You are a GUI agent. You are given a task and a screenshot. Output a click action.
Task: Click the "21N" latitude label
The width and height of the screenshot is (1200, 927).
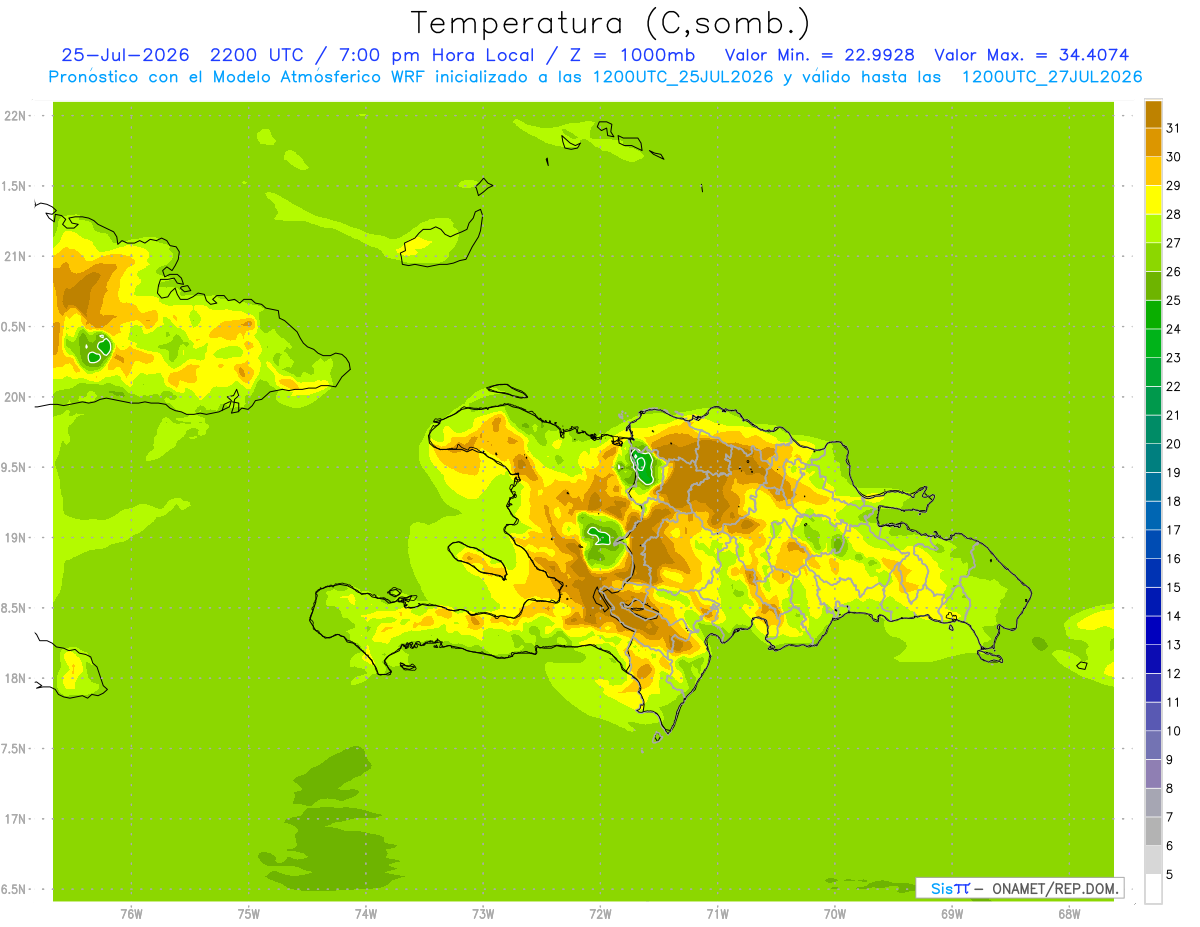(x=15, y=256)
